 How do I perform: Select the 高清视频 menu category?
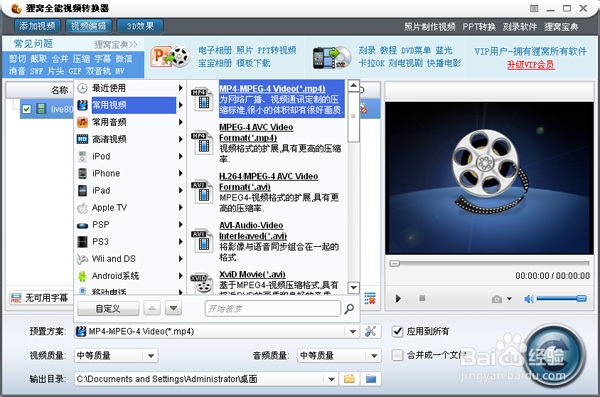click(130, 139)
